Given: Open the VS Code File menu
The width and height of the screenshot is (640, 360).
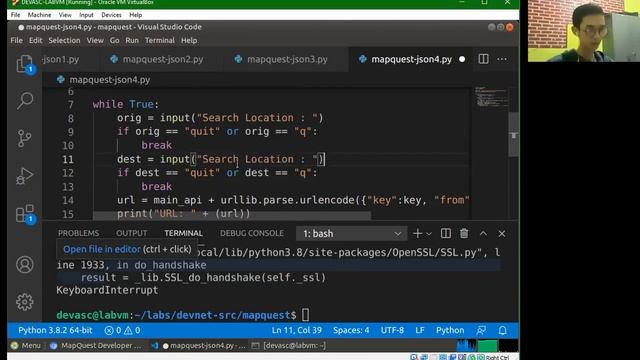Looking at the screenshot, I should tap(16, 40).
